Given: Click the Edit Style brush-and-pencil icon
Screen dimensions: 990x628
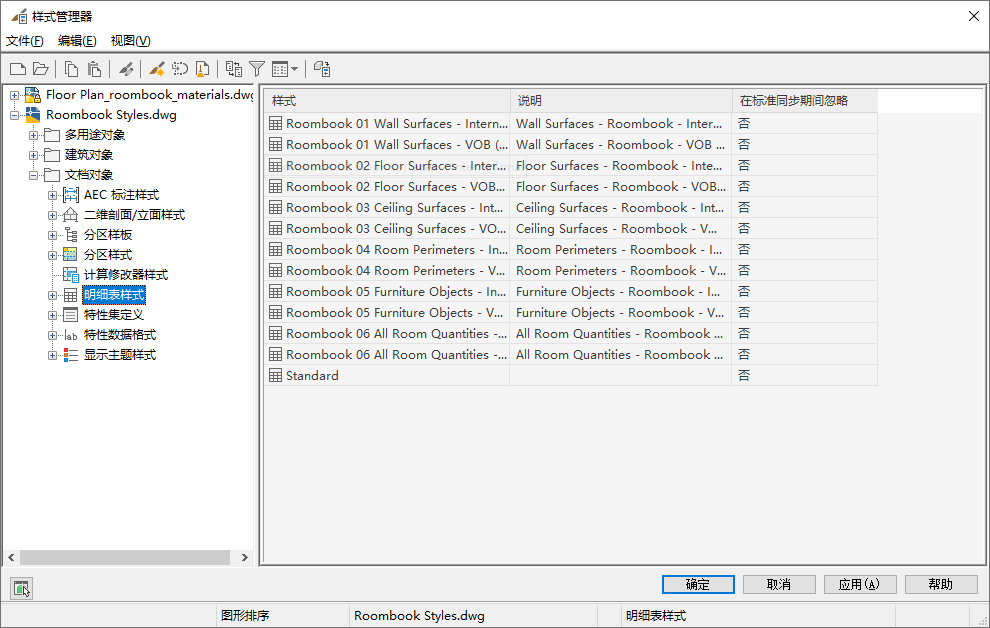Looking at the screenshot, I should [x=126, y=69].
